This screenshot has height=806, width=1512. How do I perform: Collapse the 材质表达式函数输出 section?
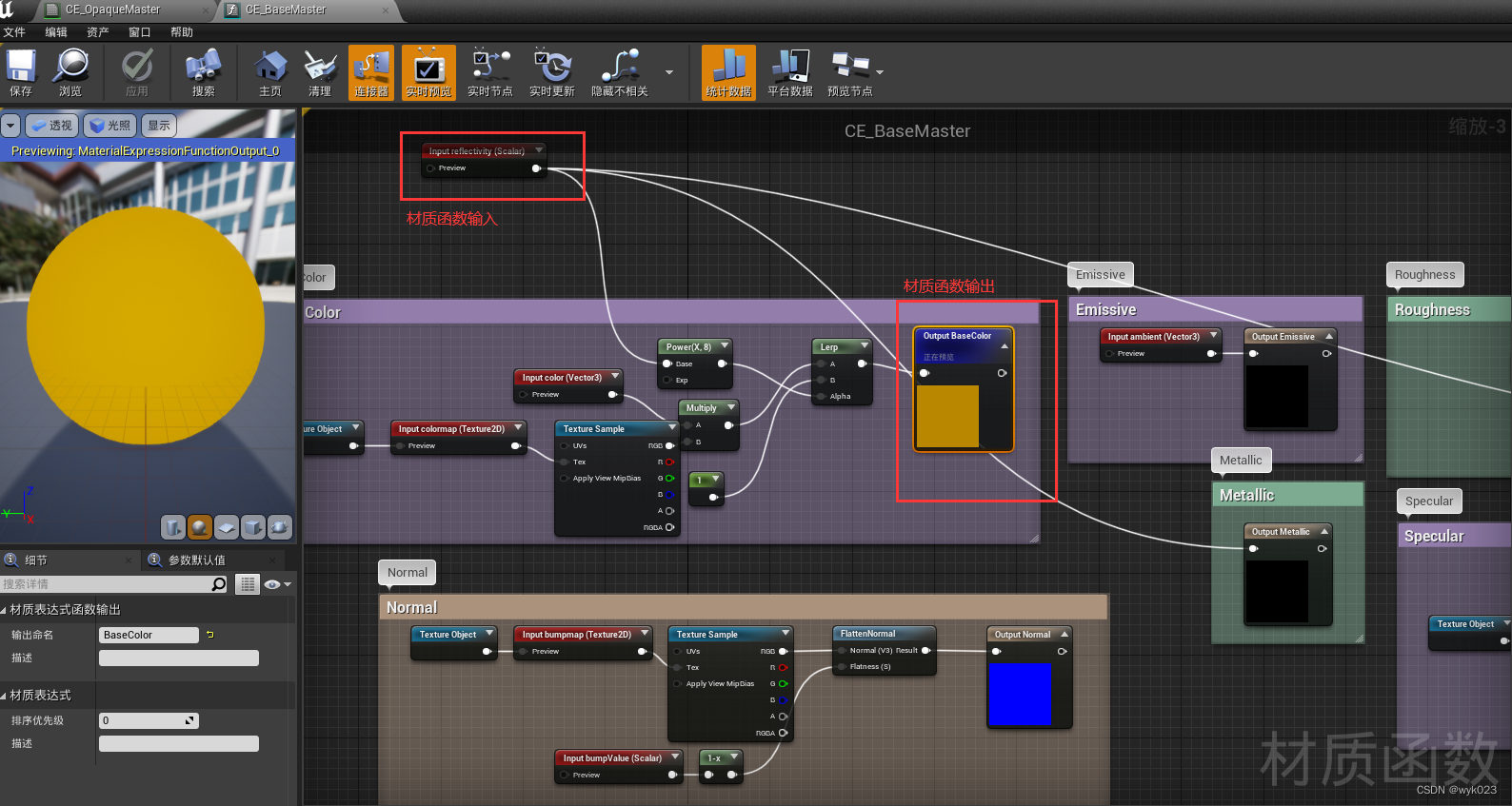[x=4, y=610]
